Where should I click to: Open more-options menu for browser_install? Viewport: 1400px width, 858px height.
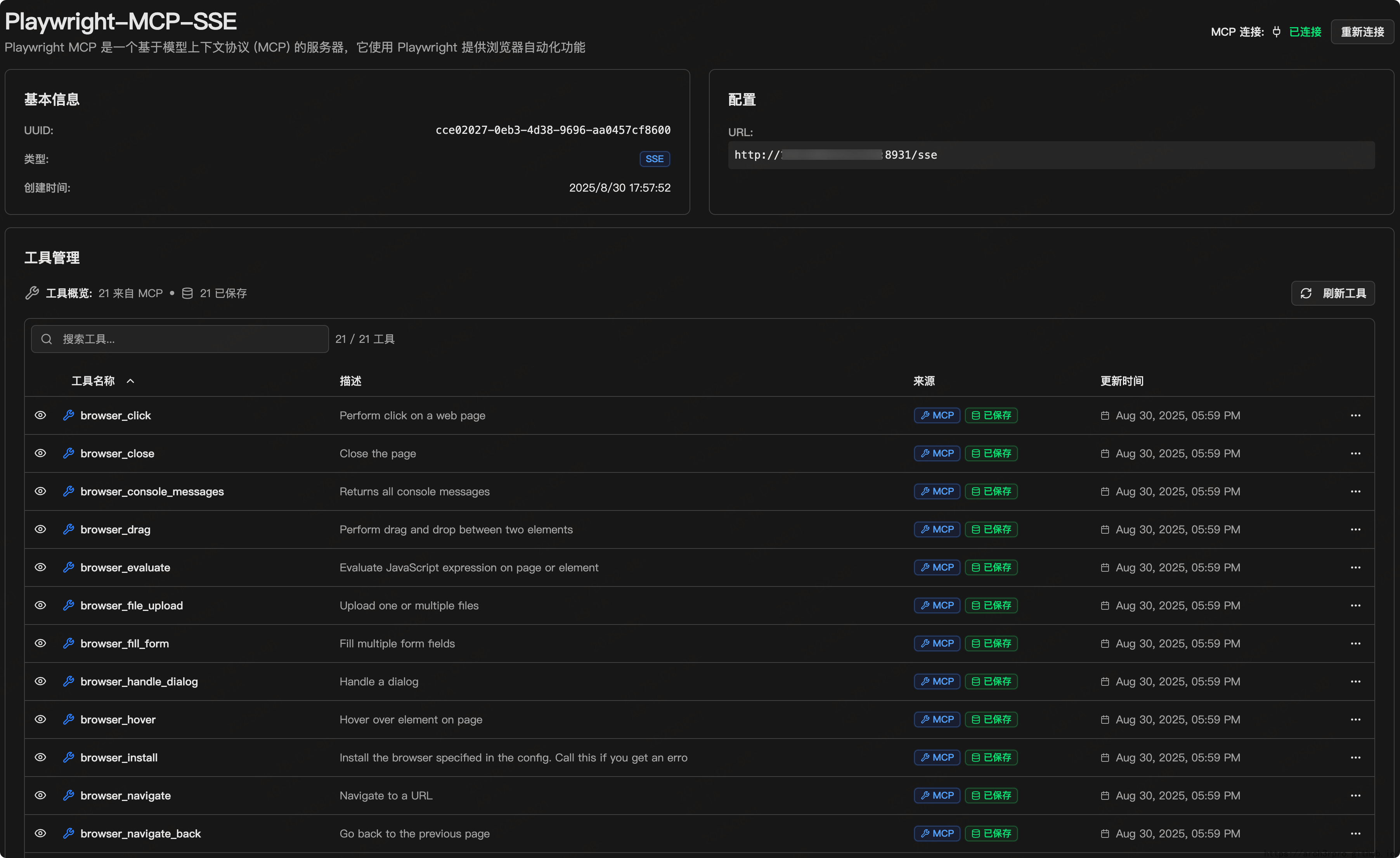1355,758
